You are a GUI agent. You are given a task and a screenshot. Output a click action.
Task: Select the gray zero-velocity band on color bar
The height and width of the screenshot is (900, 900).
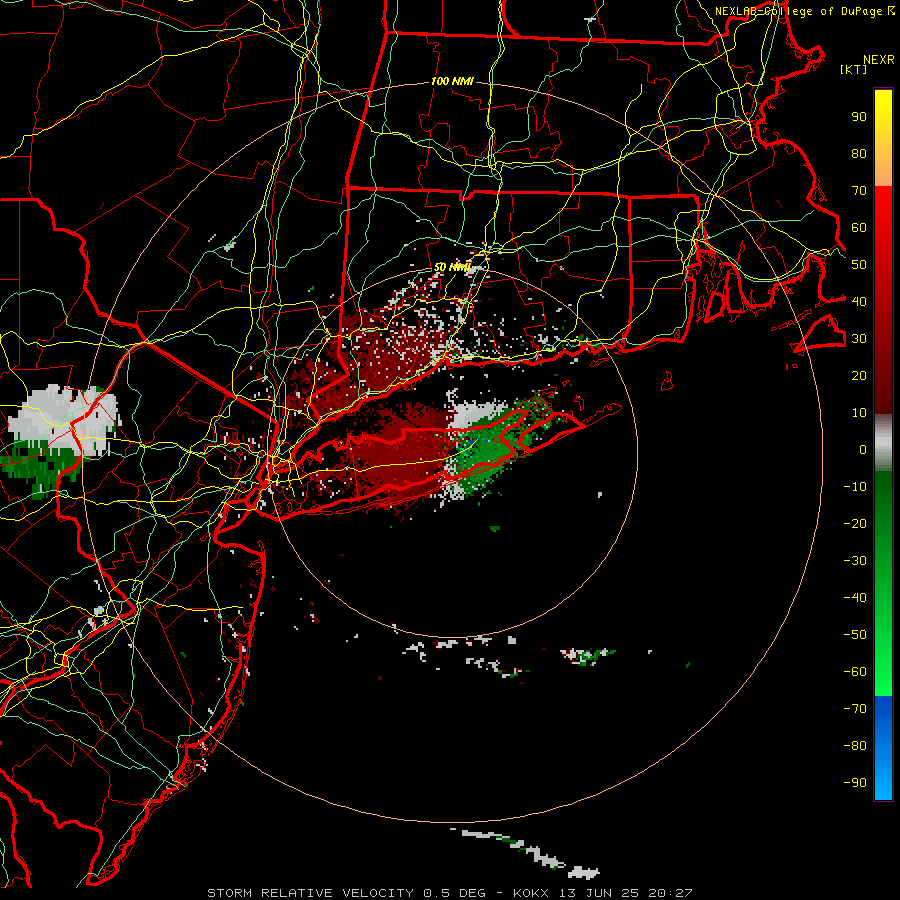click(x=883, y=443)
